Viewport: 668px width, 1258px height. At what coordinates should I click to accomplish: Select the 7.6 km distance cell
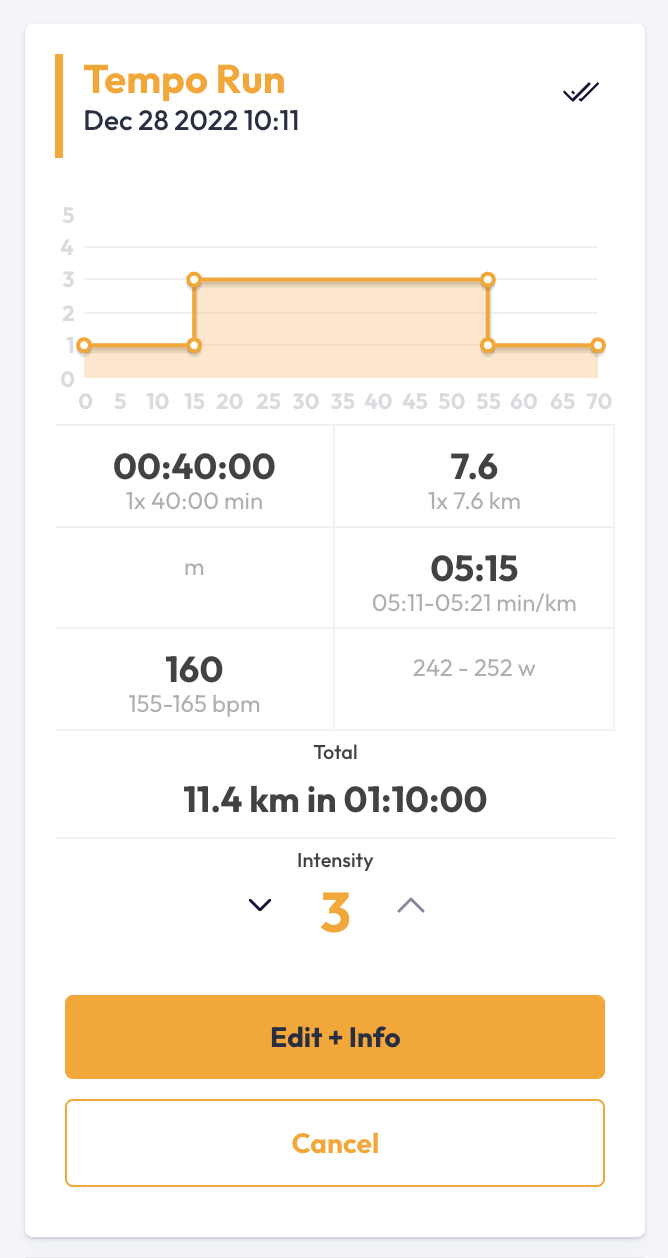coord(474,477)
